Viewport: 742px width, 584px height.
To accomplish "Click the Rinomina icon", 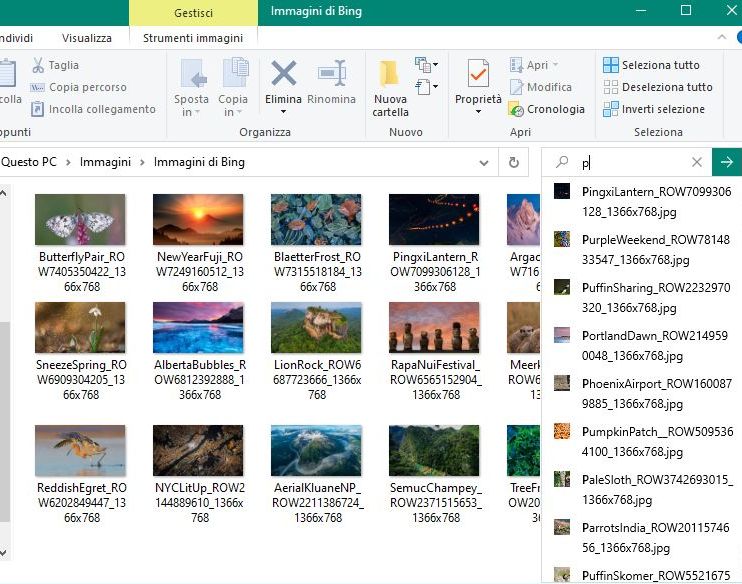I will (332, 73).
